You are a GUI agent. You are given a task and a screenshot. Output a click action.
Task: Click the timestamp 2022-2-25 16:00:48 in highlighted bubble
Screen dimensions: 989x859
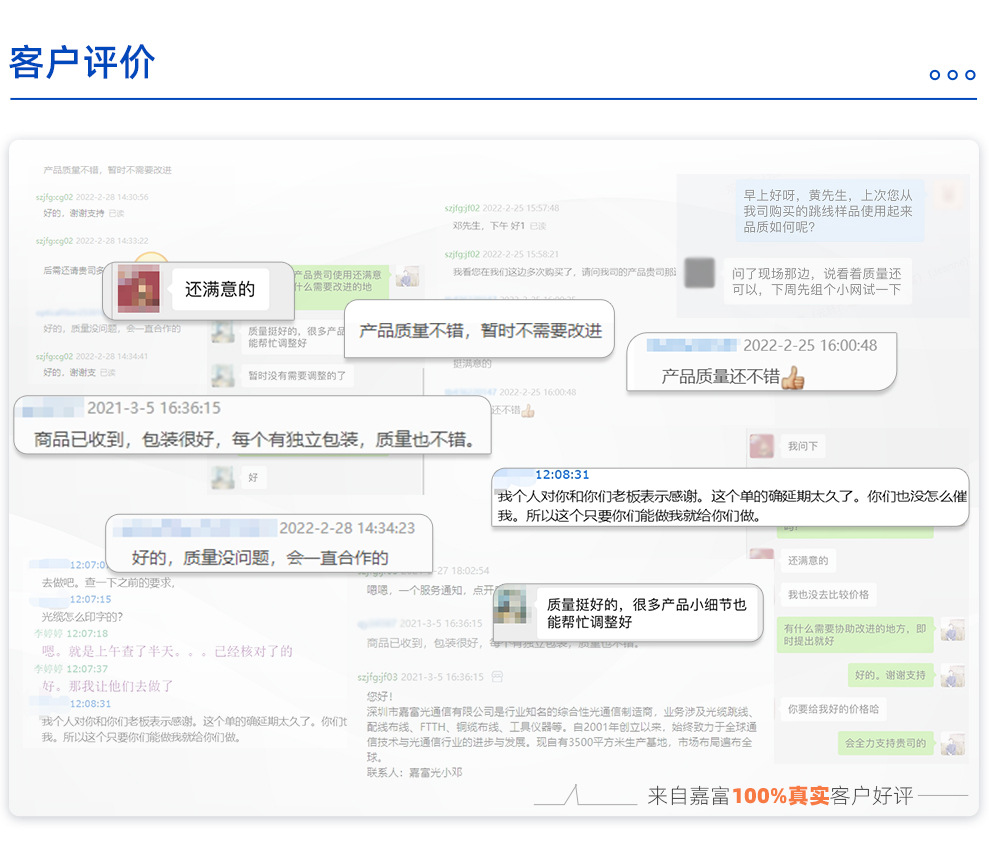coord(810,345)
